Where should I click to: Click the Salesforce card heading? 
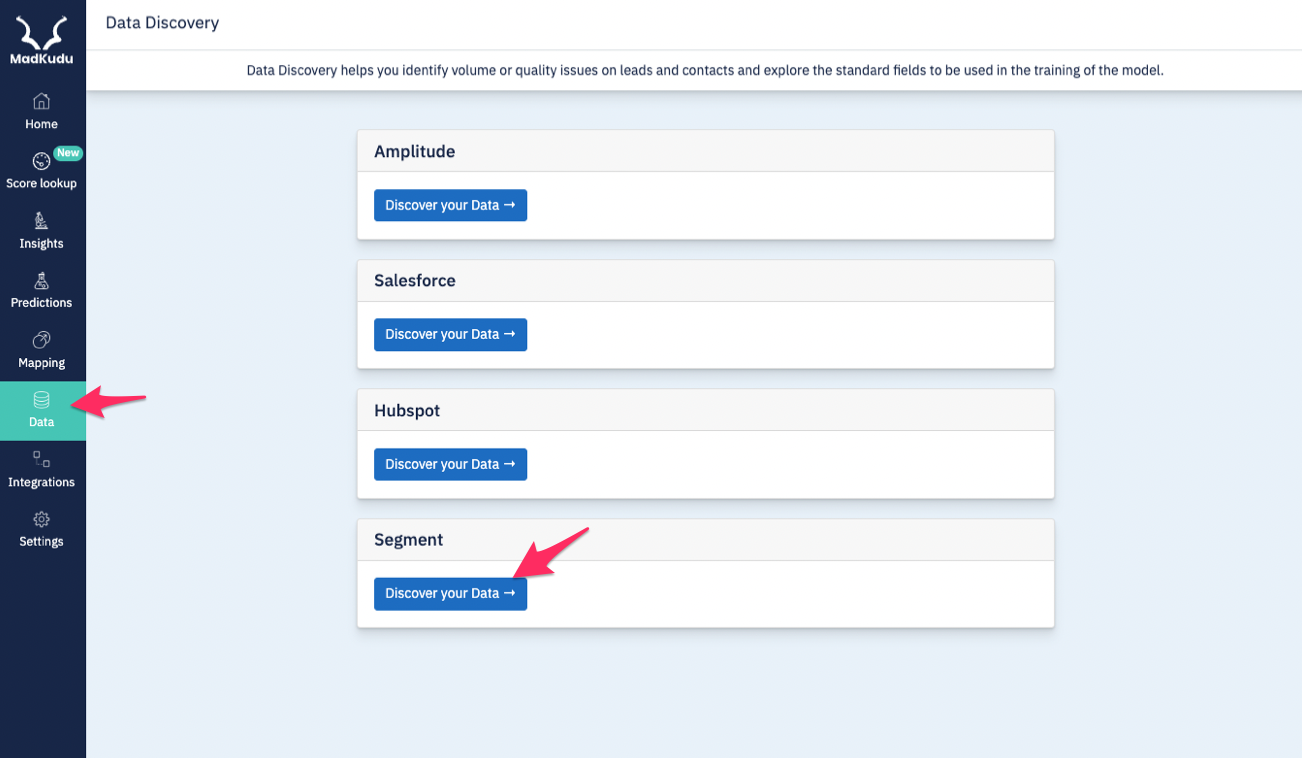[414, 281]
